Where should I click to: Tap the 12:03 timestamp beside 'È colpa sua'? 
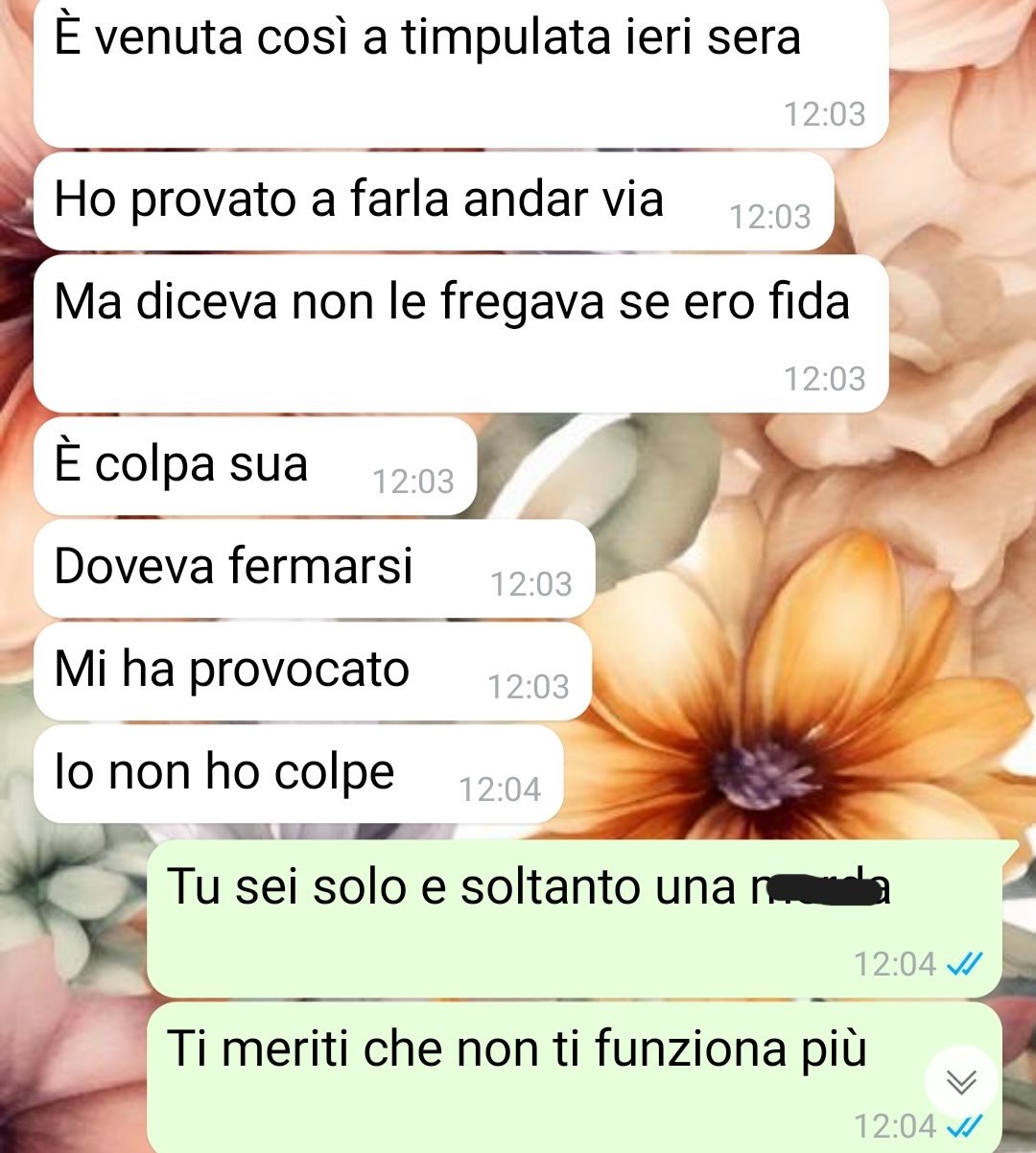point(413,482)
